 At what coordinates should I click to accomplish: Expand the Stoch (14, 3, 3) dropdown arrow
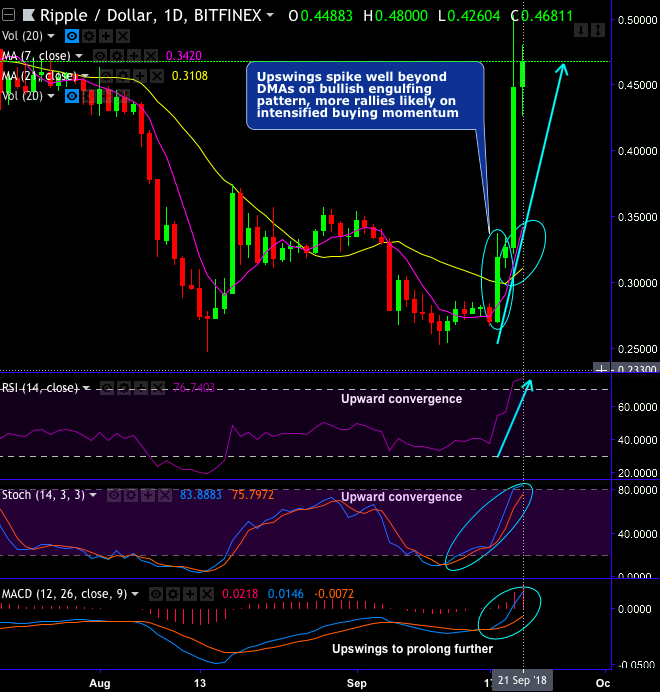pyautogui.click(x=93, y=495)
